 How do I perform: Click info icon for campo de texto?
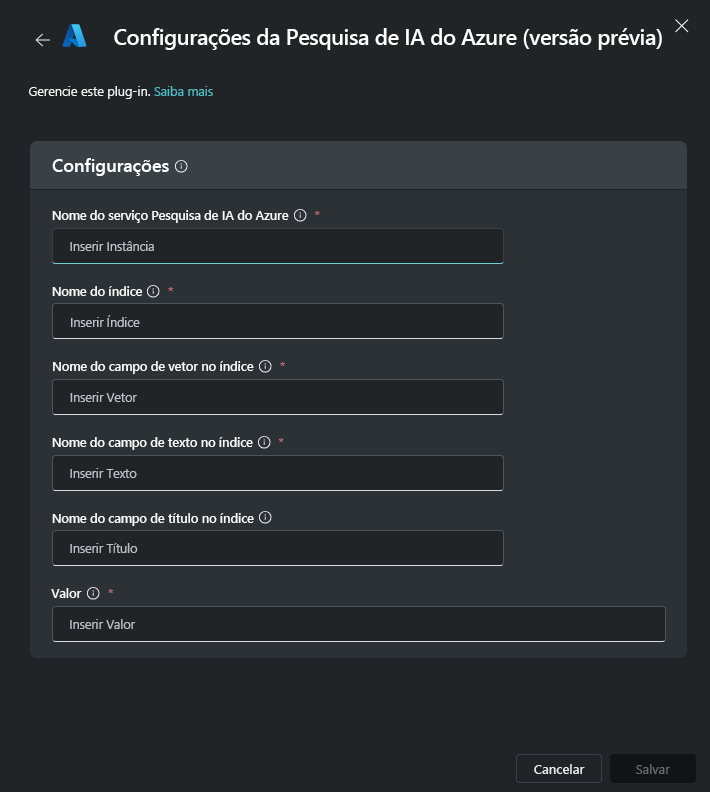[264, 442]
